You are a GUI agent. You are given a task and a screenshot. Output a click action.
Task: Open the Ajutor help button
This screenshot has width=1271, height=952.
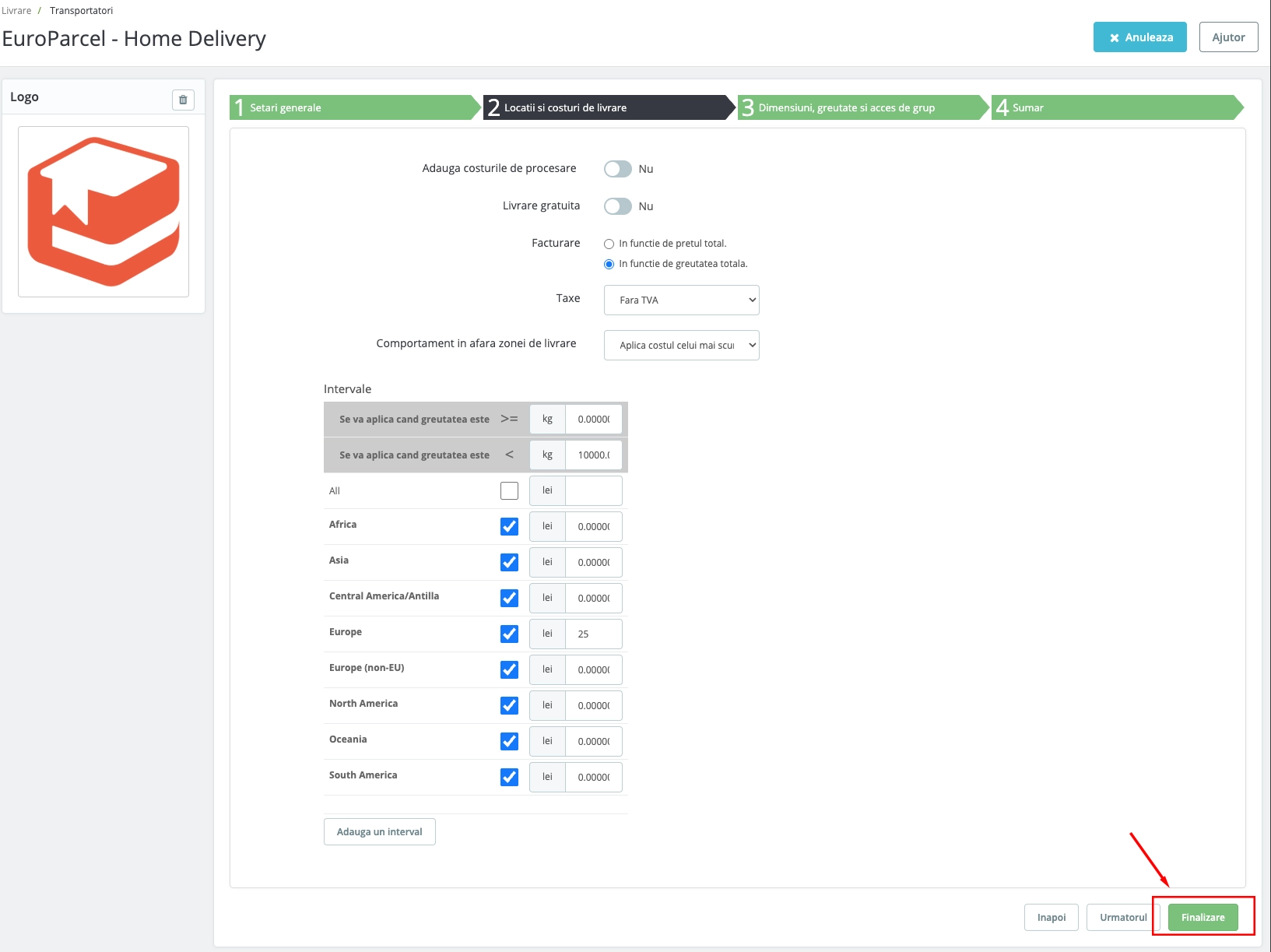click(x=1228, y=37)
